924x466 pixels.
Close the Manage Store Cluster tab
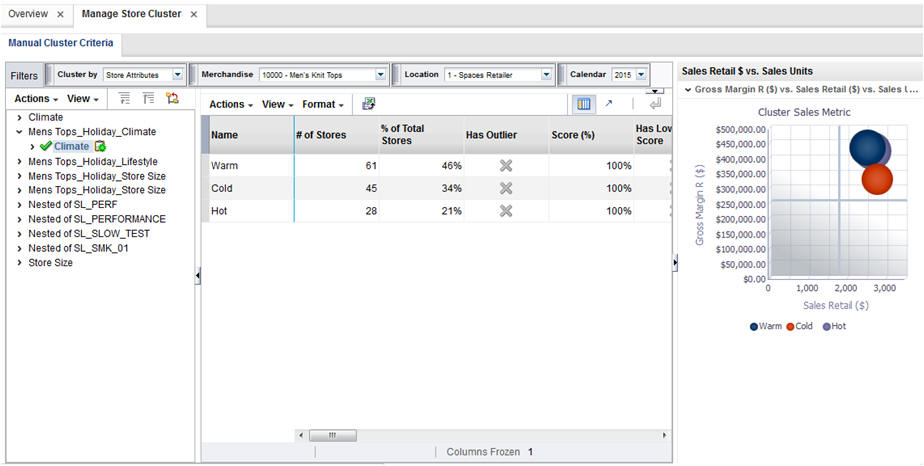pos(193,14)
